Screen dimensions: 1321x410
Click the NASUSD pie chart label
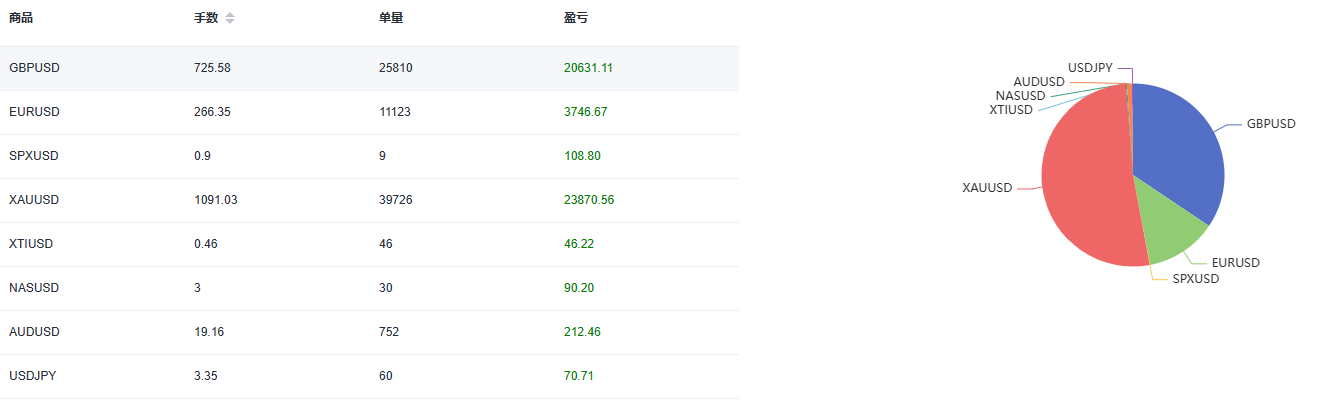(x=1020, y=96)
